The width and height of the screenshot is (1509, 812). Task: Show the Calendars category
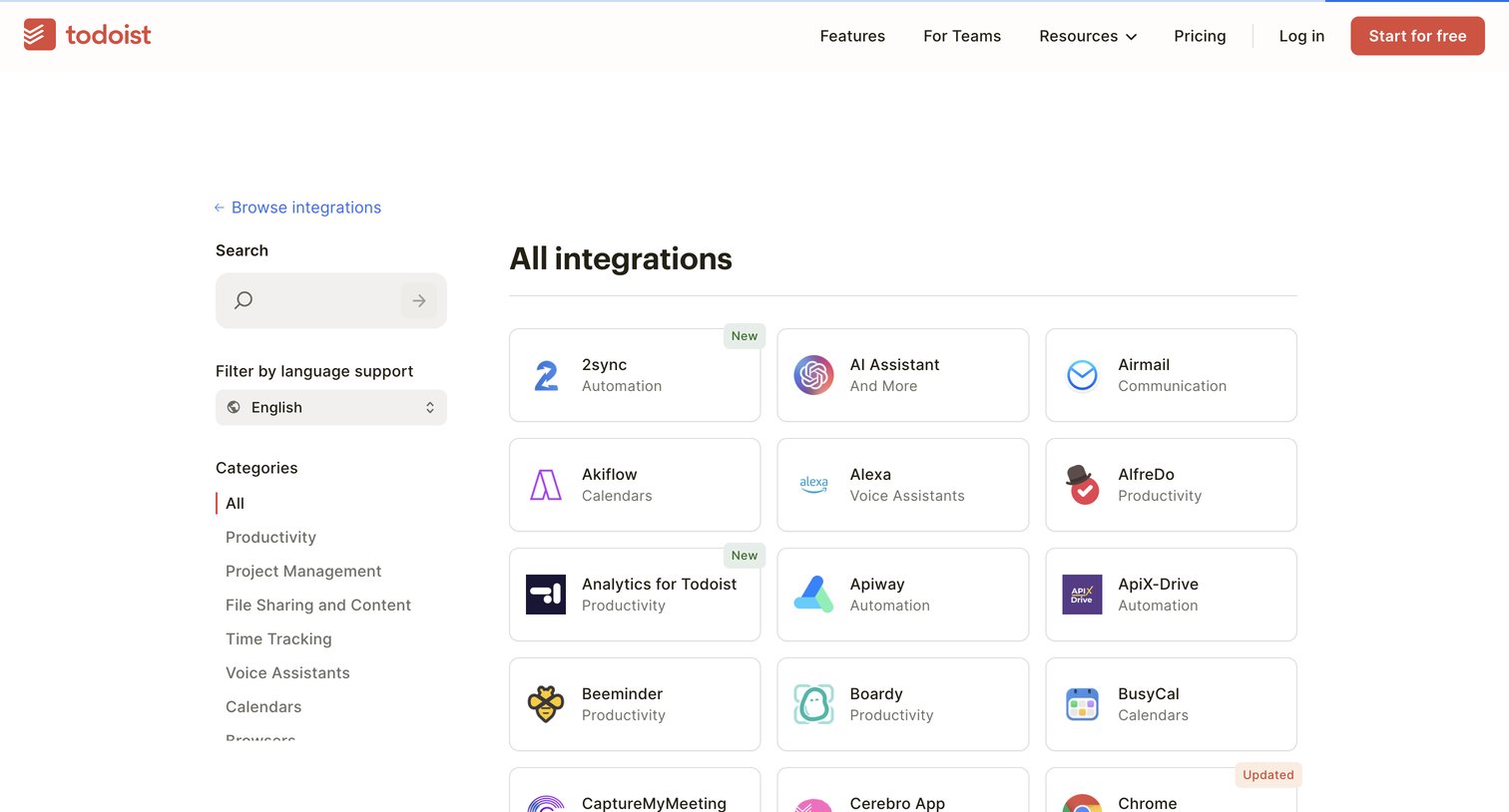point(263,707)
